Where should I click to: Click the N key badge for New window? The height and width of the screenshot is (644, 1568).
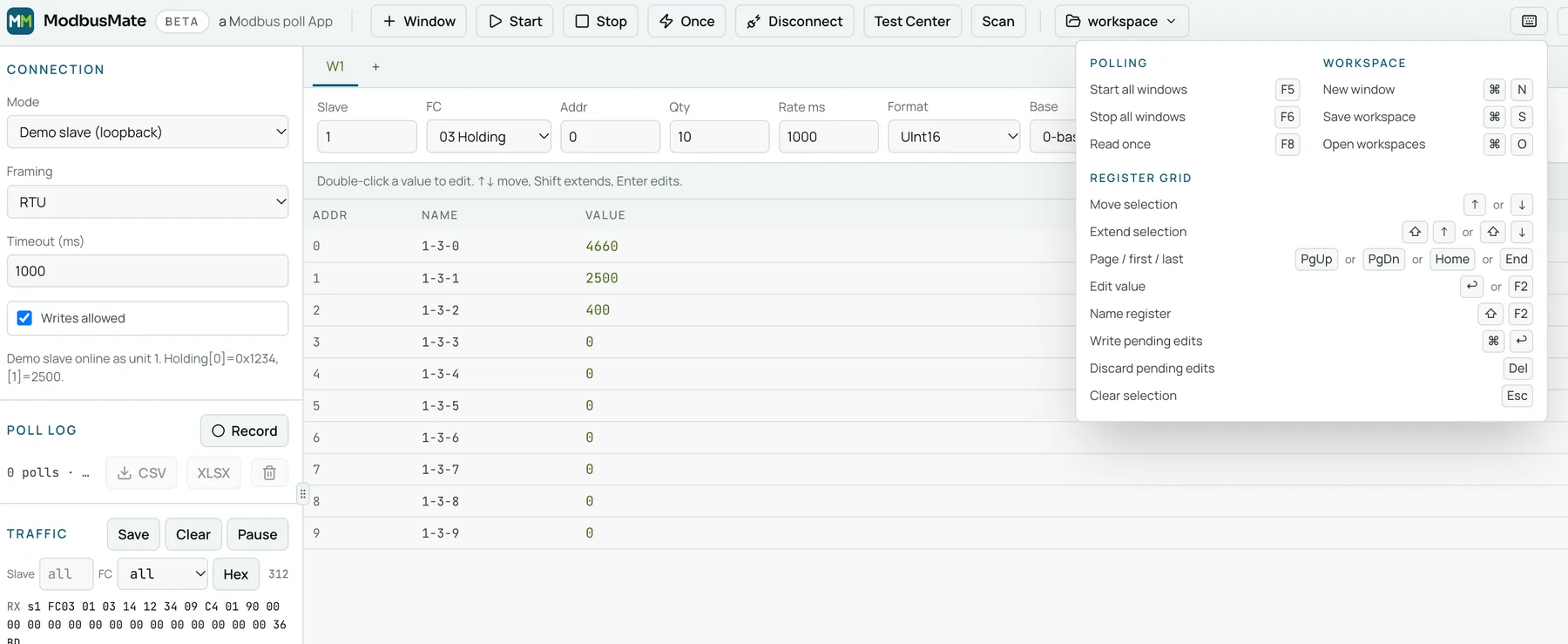pyautogui.click(x=1522, y=90)
